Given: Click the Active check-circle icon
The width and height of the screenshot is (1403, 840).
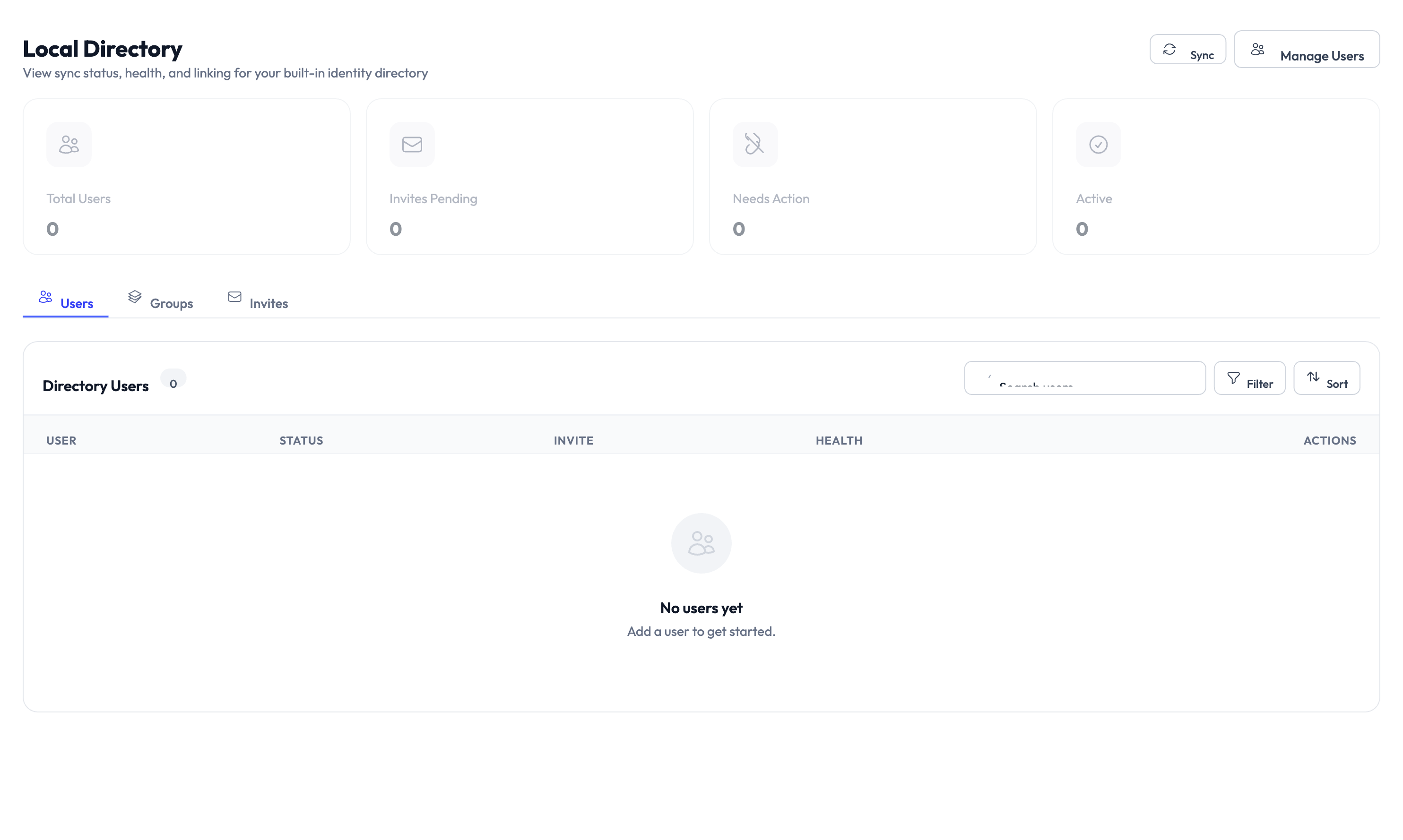Looking at the screenshot, I should tap(1098, 144).
